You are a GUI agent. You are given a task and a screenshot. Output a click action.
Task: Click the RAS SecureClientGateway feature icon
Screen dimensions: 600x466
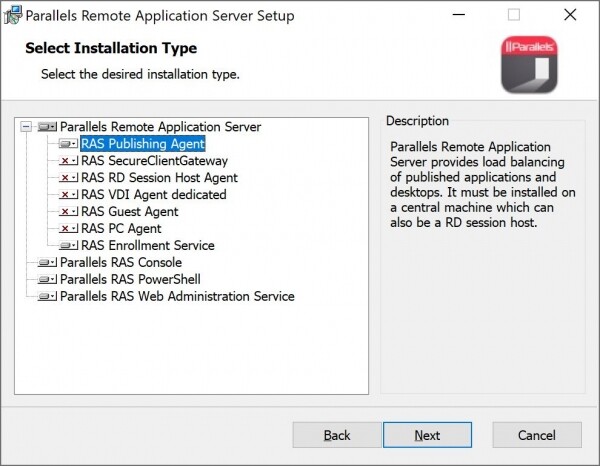68,161
